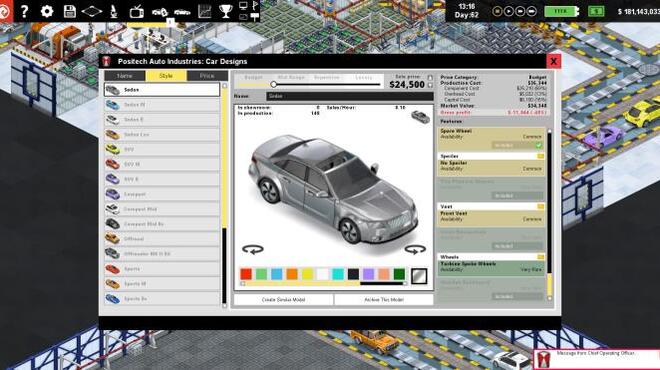Image resolution: width=660 pixels, height=370 pixels.
Task: Increase the sale price with up stepper
Action: click(430, 78)
